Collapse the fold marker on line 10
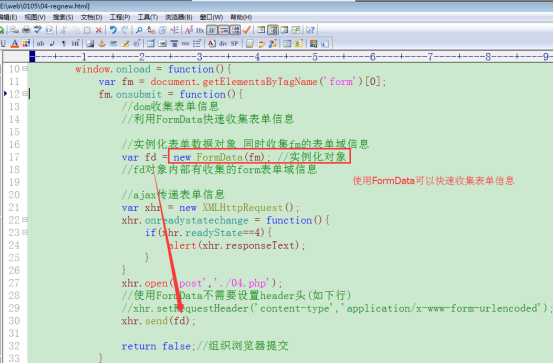 [x=25, y=68]
